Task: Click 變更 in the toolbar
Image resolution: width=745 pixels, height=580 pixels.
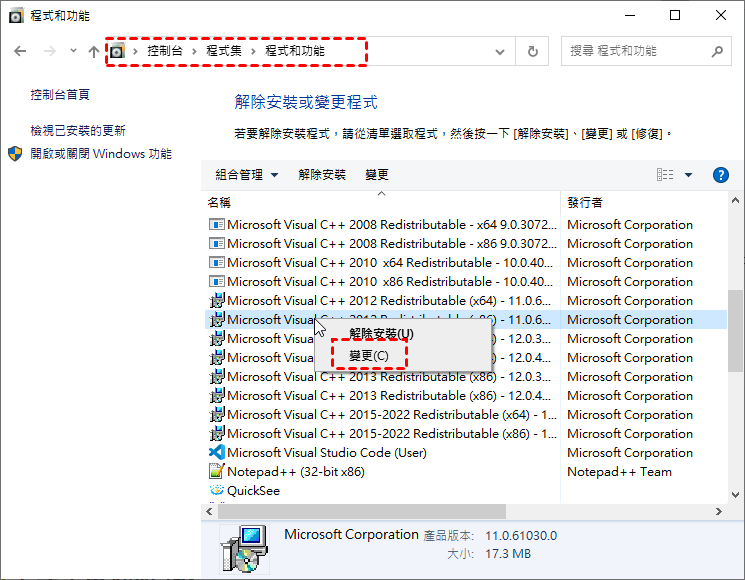Action: click(377, 175)
